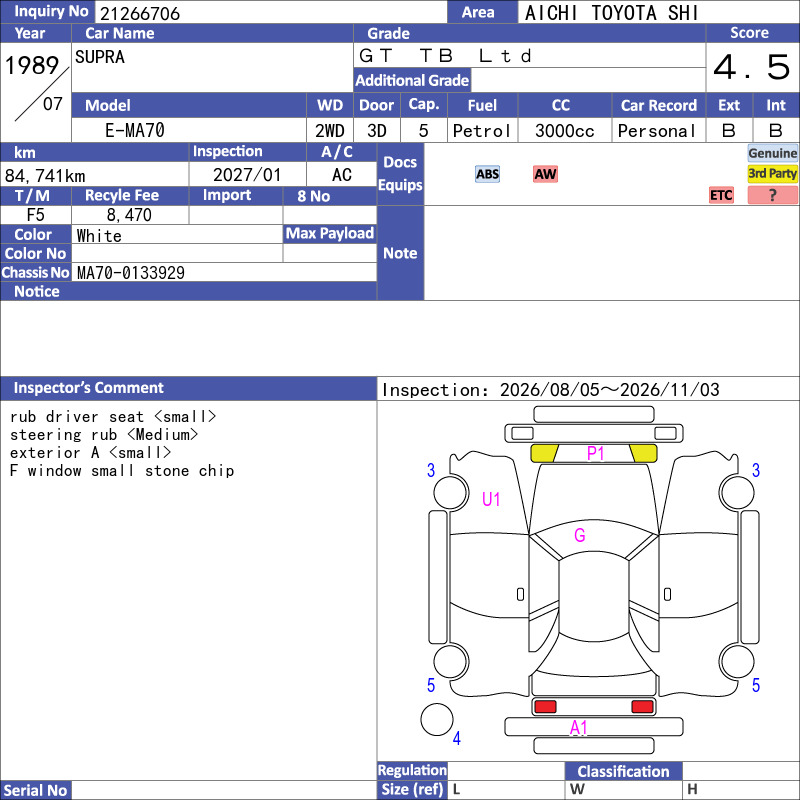Click the Chassis No MA70-0133929 field
This screenshot has height=800, width=800.
(224, 272)
